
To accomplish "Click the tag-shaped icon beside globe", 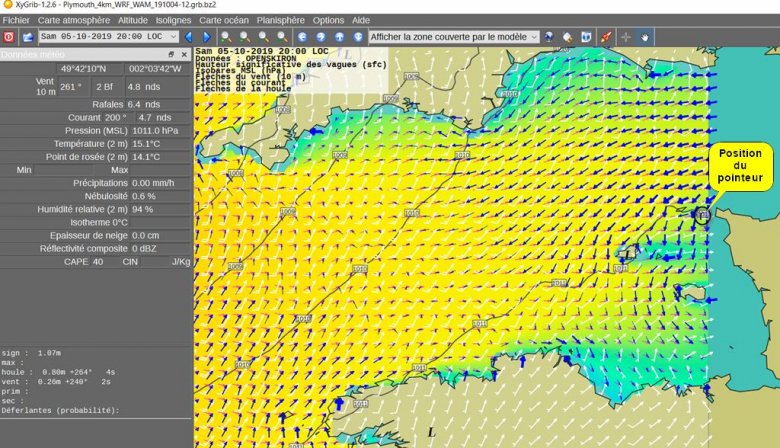I will pyautogui.click(x=568, y=37).
